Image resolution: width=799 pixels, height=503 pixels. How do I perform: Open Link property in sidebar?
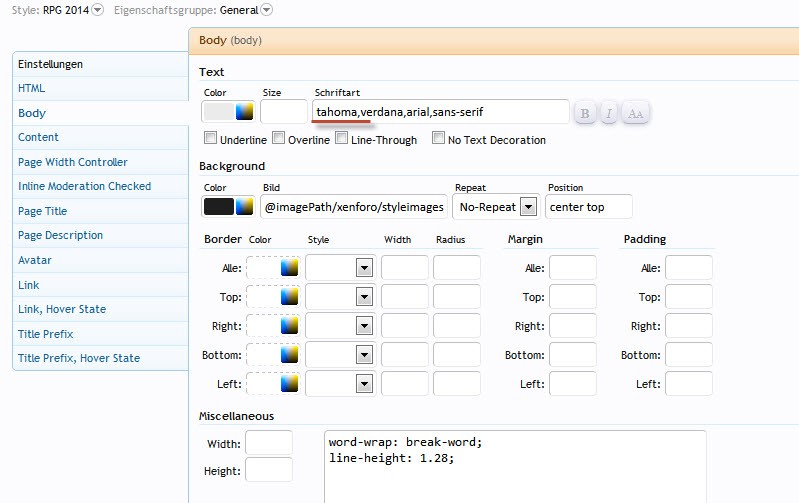coord(100,285)
